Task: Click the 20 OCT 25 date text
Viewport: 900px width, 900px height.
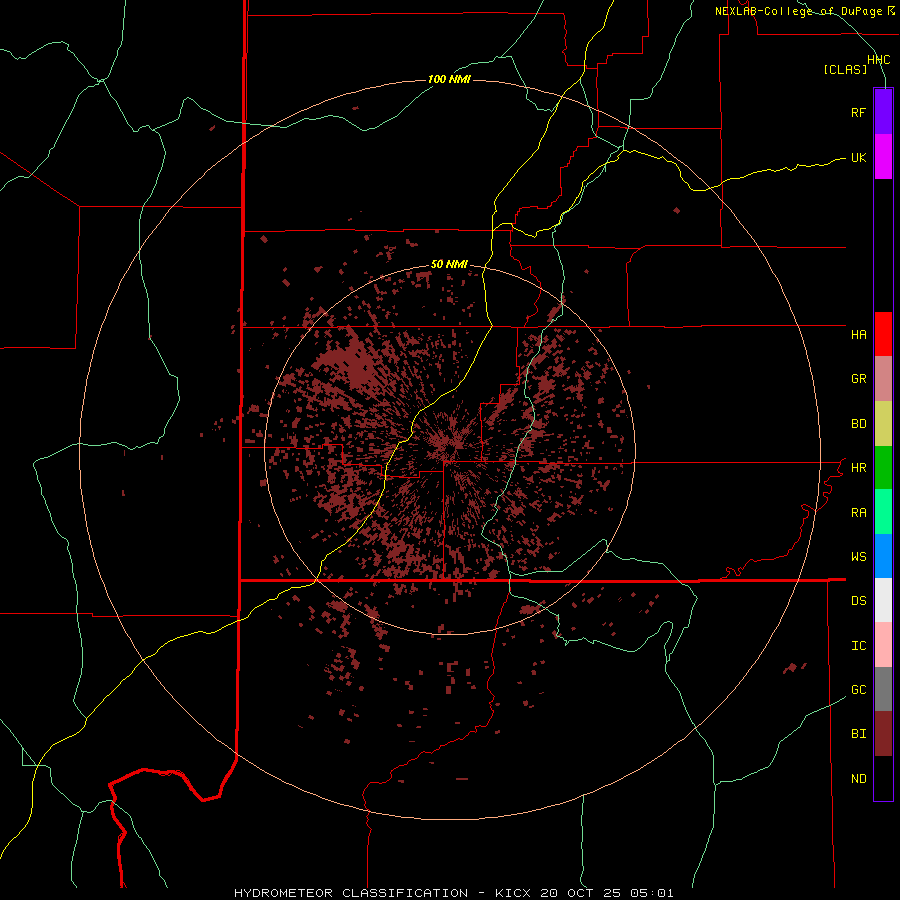Action: point(580,893)
